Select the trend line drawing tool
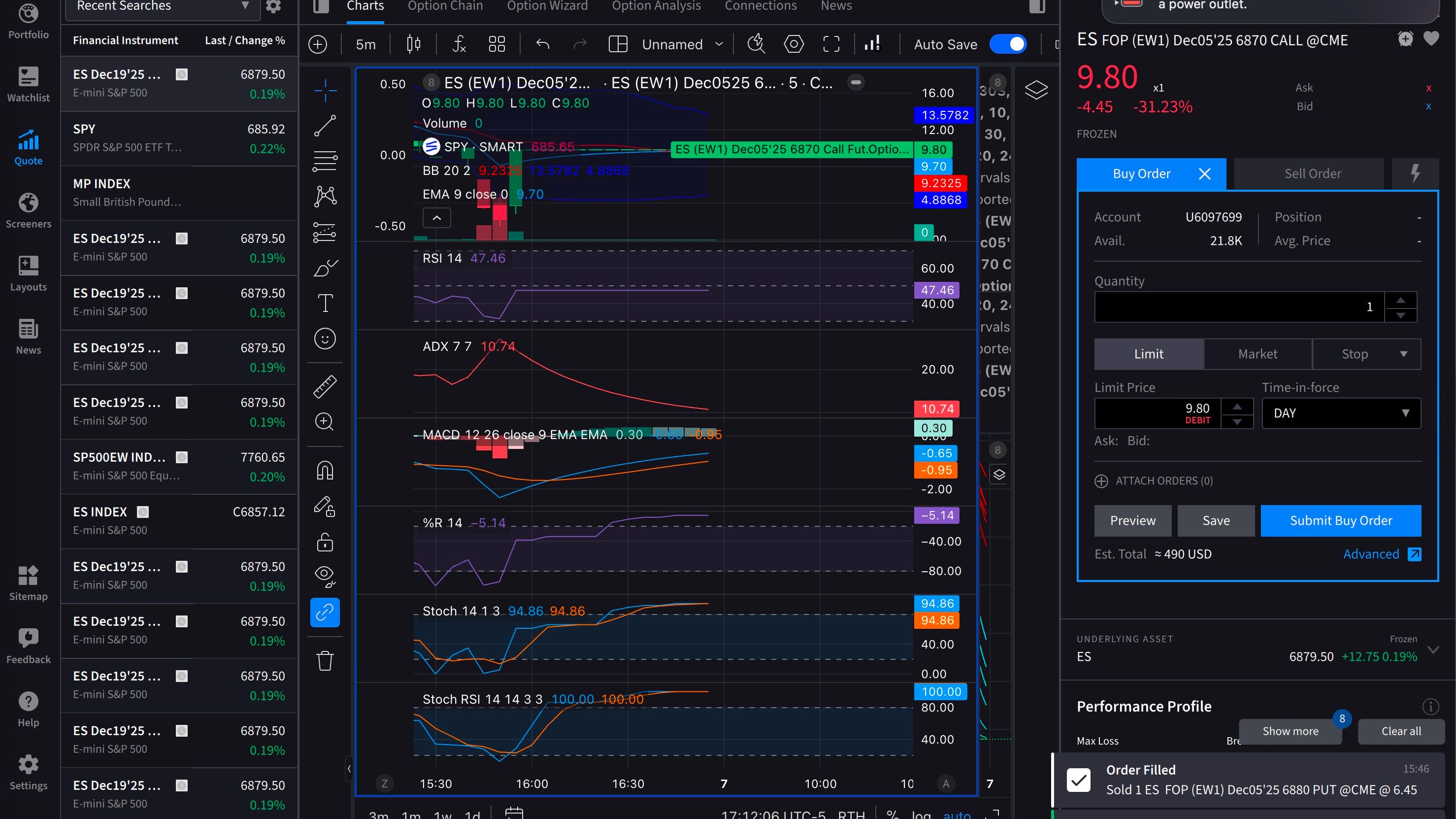 [x=325, y=126]
